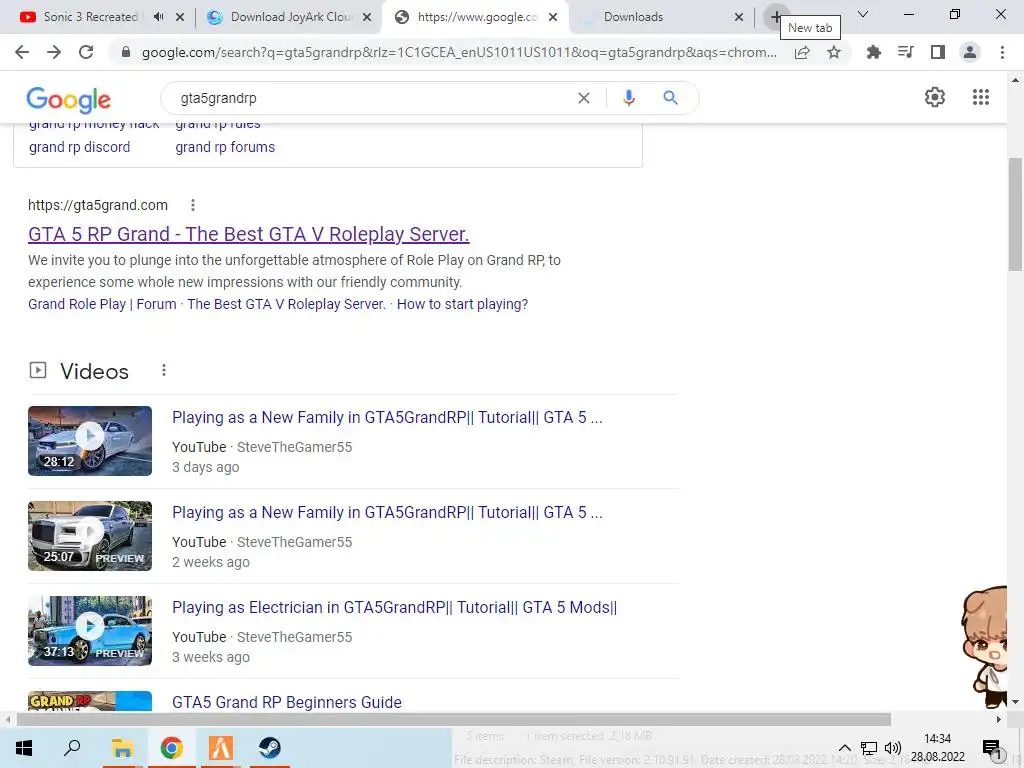The width and height of the screenshot is (1024, 768).
Task: Play the 28:12 video thumbnail
Action: (x=90, y=441)
